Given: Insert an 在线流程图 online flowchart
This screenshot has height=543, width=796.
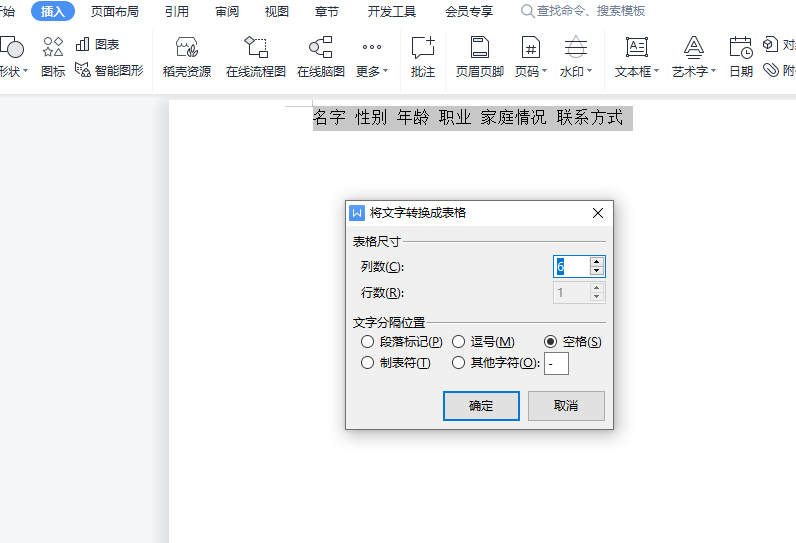Looking at the screenshot, I should (256, 57).
